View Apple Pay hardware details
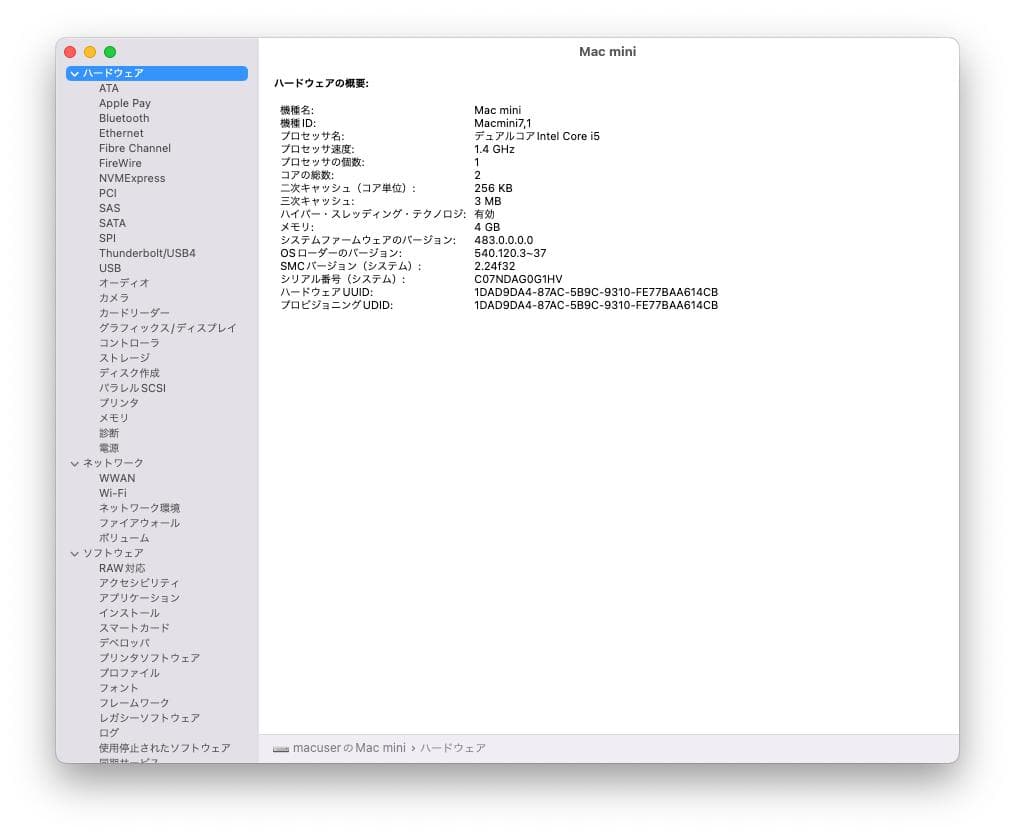The image size is (1015, 837). point(124,102)
